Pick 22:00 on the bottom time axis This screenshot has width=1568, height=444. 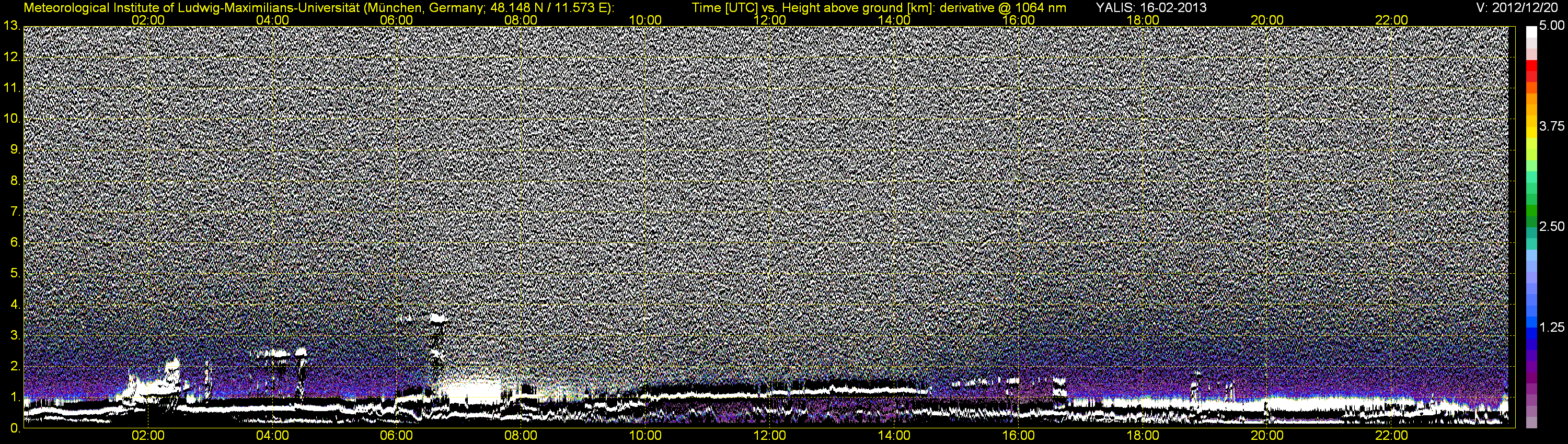click(x=1391, y=436)
